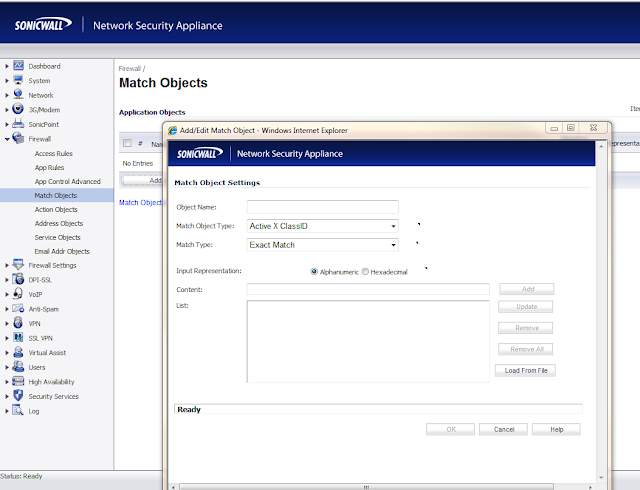Expand the Network tree arrow

point(7,95)
